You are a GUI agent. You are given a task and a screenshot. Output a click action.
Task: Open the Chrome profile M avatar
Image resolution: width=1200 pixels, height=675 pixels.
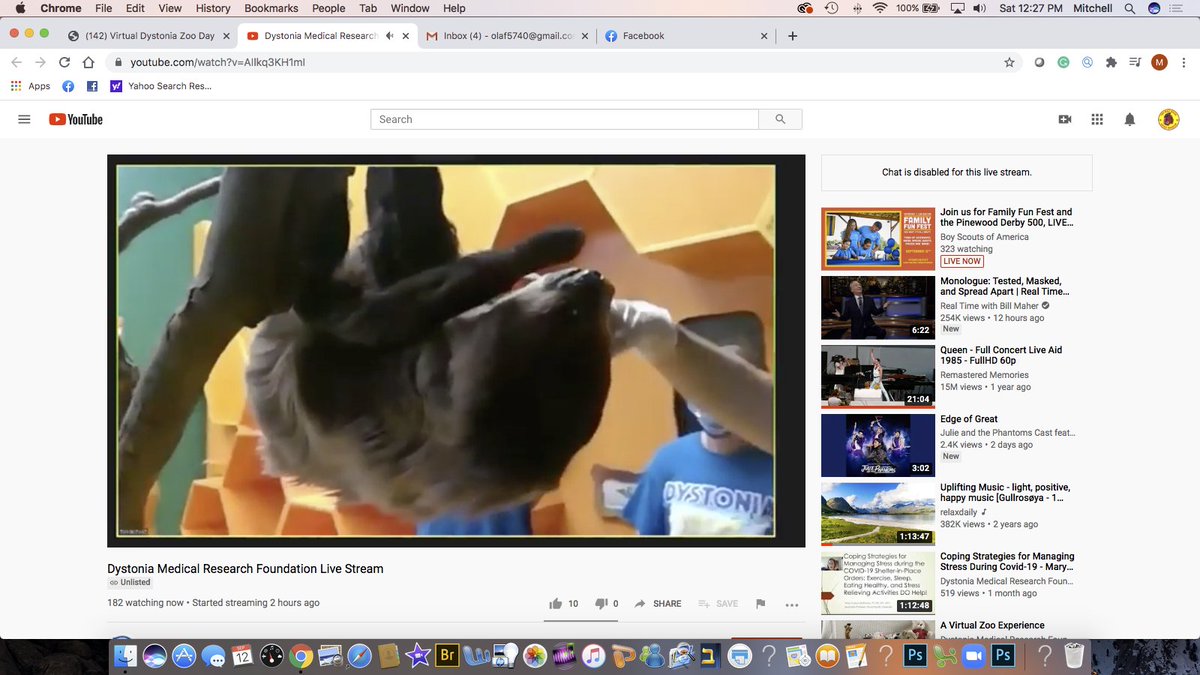click(1159, 62)
